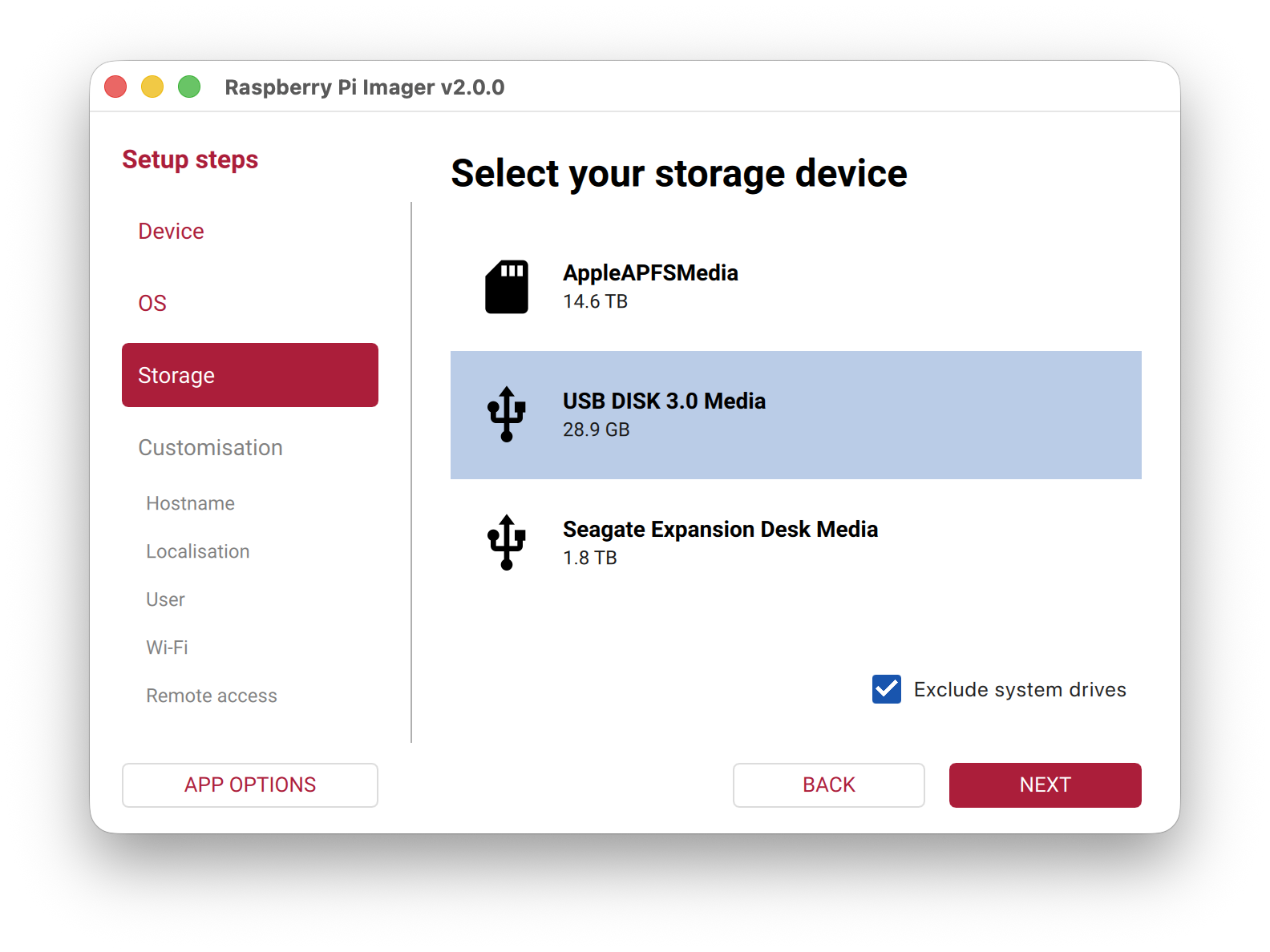The width and height of the screenshot is (1270, 952).
Task: Click the USB icon beside USB DISK 3.0
Action: (x=506, y=414)
